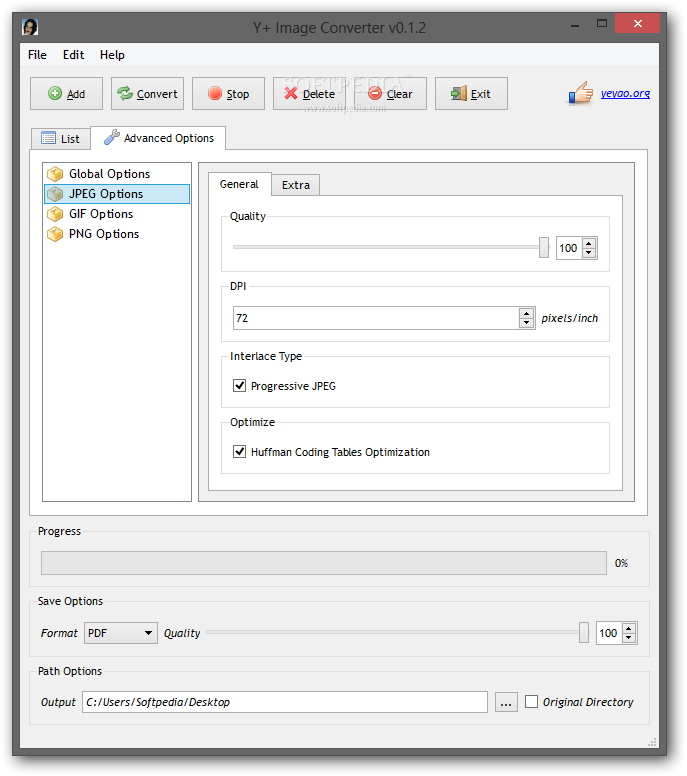Open the Help menu

pyautogui.click(x=112, y=55)
